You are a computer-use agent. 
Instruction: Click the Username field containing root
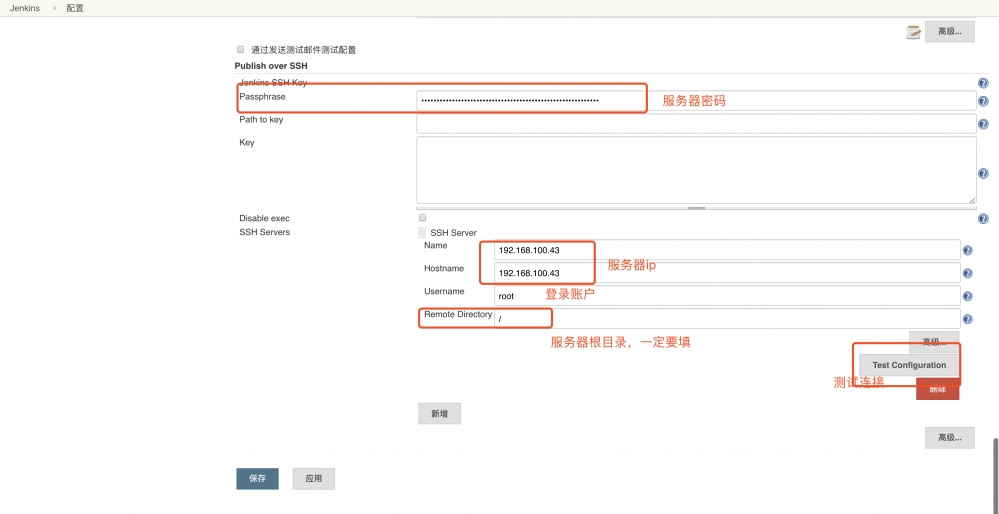click(726, 296)
